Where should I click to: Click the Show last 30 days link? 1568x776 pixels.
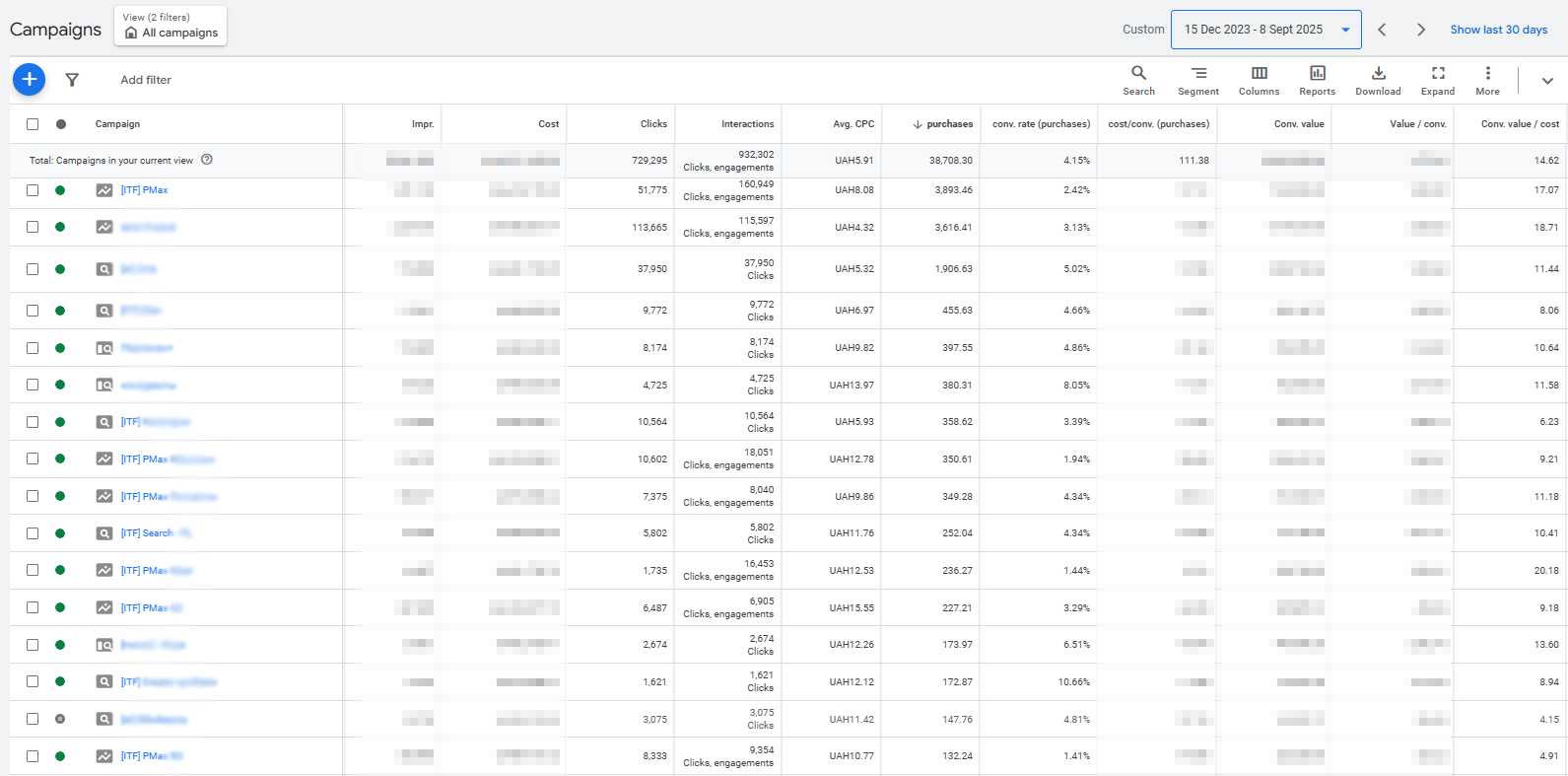(x=1498, y=30)
